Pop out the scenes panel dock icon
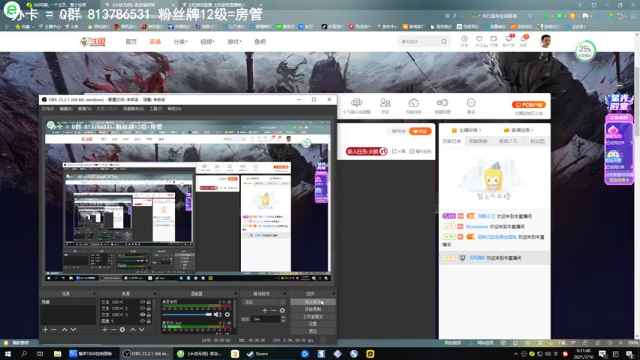Viewport: 640px width, 360px height. coord(94,293)
